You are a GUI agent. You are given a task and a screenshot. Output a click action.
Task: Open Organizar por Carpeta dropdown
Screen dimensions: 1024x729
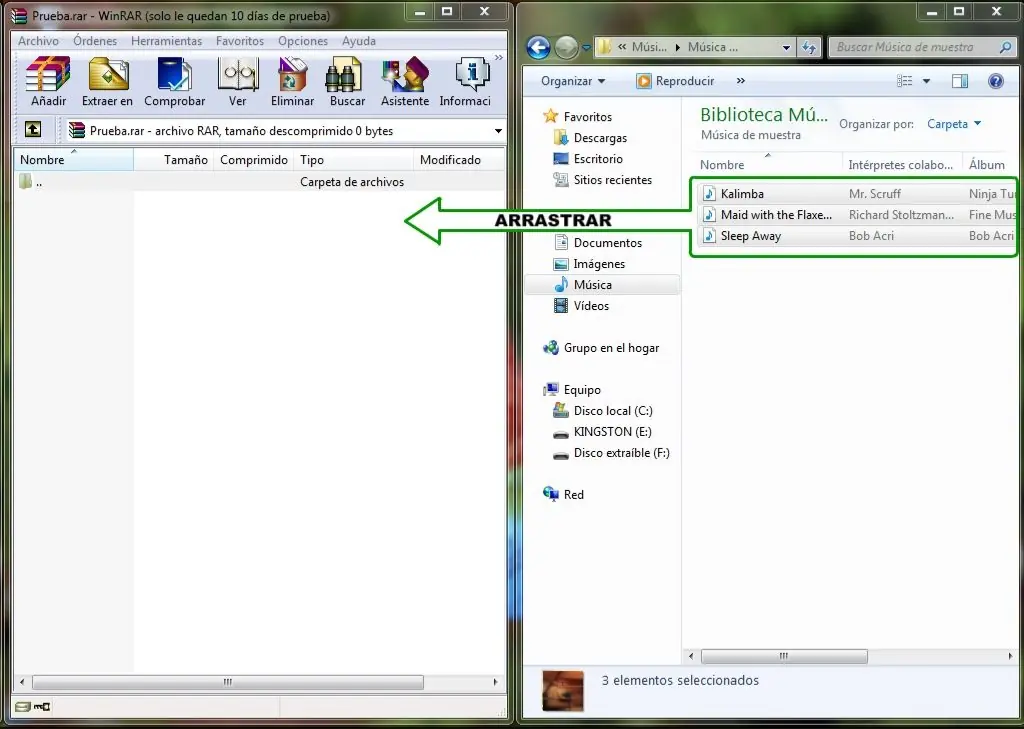[953, 123]
